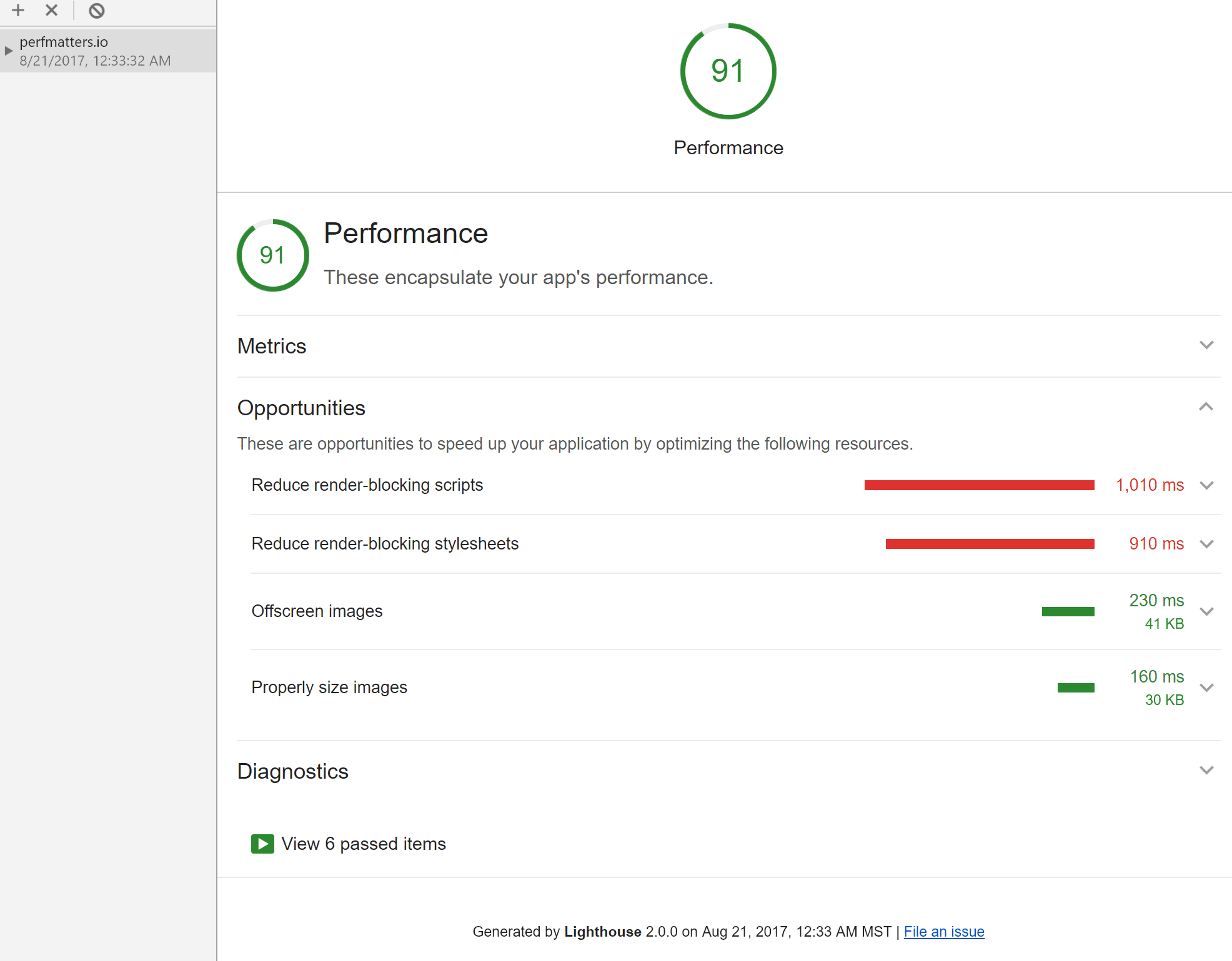Collapse the Opportunities section
Viewport: 1232px width, 961px height.
[x=1210, y=407]
